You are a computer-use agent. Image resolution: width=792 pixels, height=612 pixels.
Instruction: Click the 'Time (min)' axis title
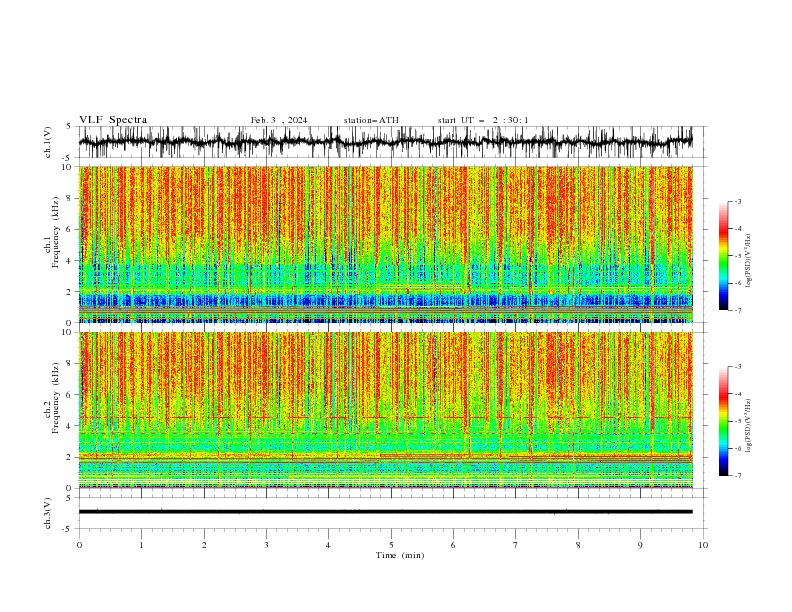point(400,555)
